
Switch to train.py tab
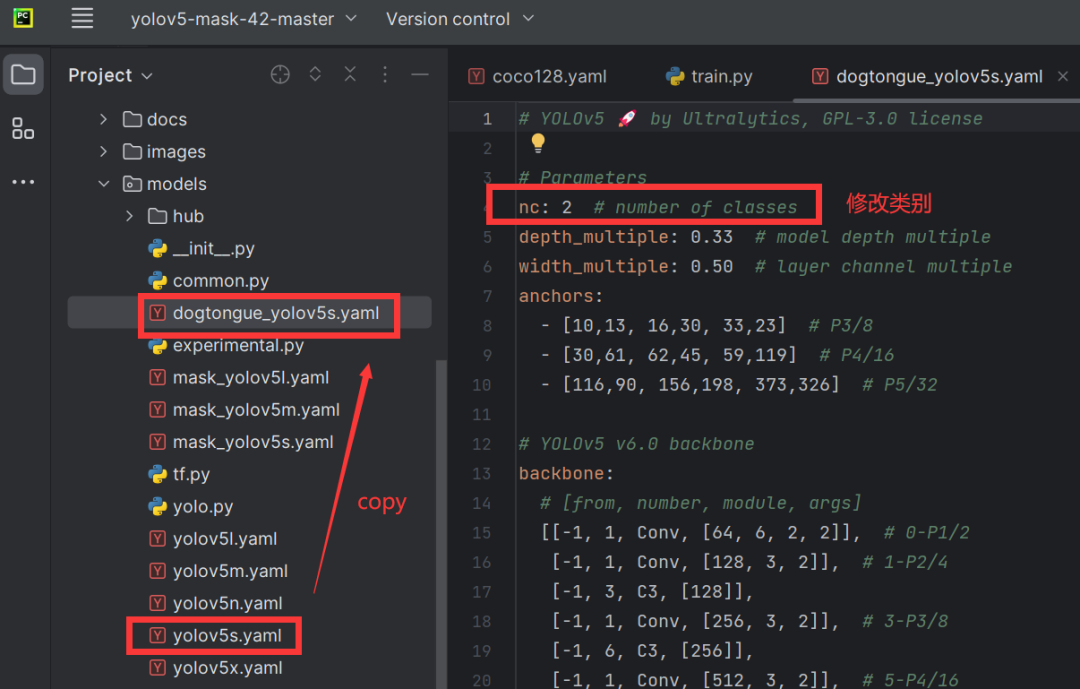(x=710, y=76)
